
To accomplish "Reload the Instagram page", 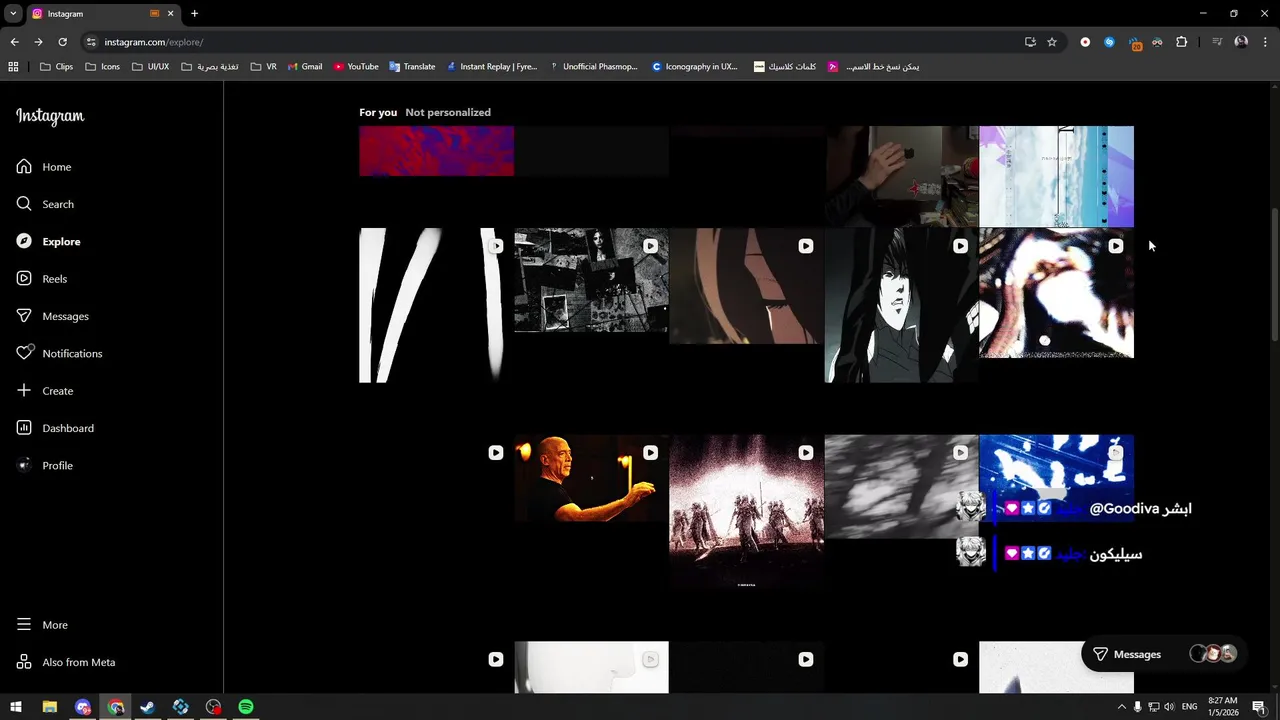I will click(x=62, y=42).
